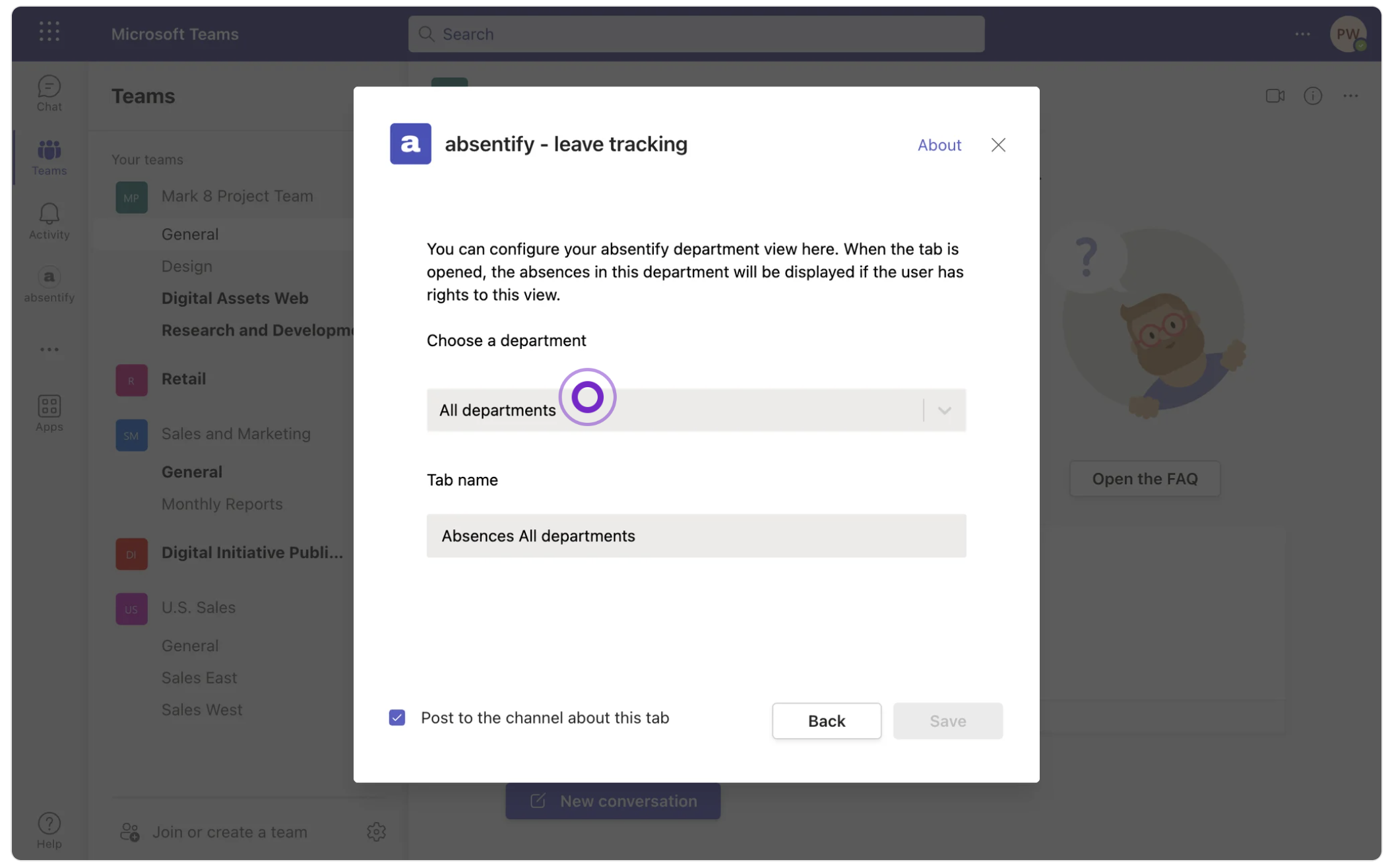
Task: Show more apps via sidebar ellipsis
Action: tap(49, 350)
